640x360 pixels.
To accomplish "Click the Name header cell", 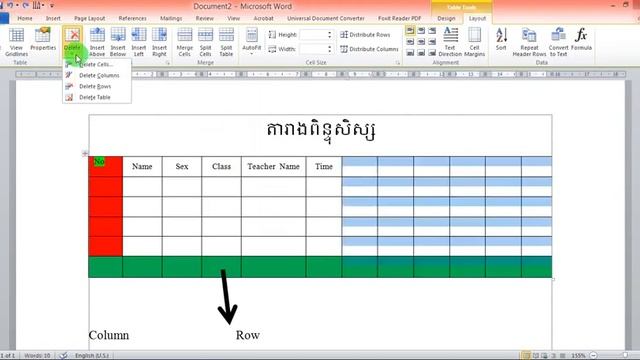I will pos(142,167).
